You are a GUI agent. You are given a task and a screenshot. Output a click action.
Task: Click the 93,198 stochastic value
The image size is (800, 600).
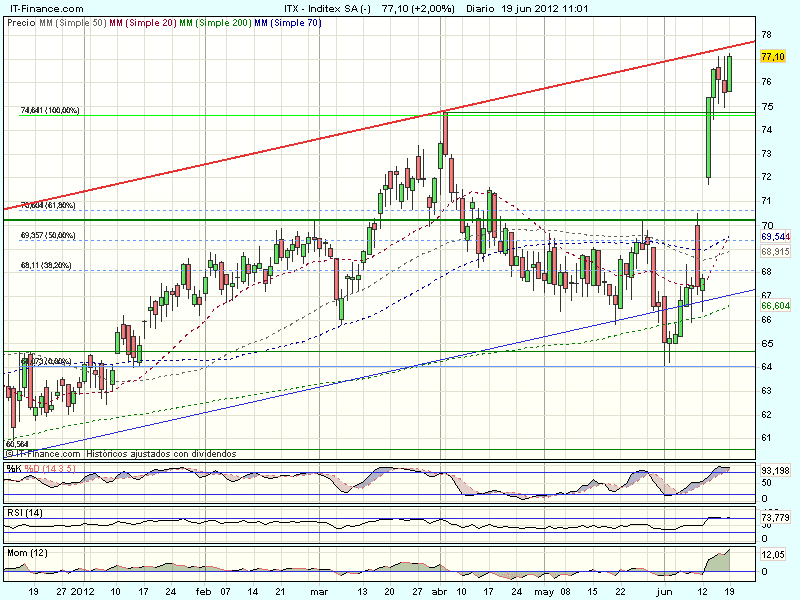[775, 470]
